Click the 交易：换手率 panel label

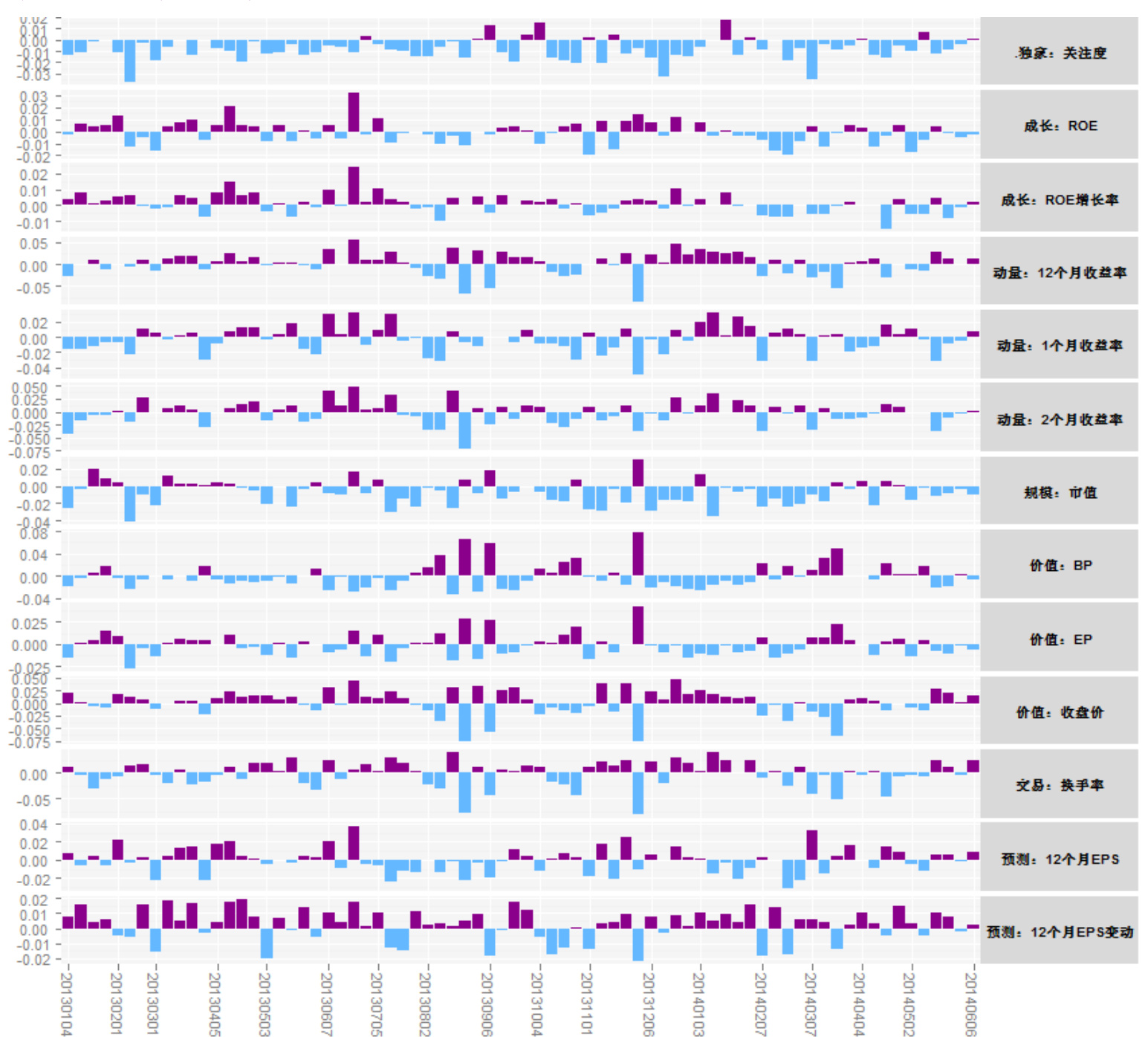tap(1060, 785)
